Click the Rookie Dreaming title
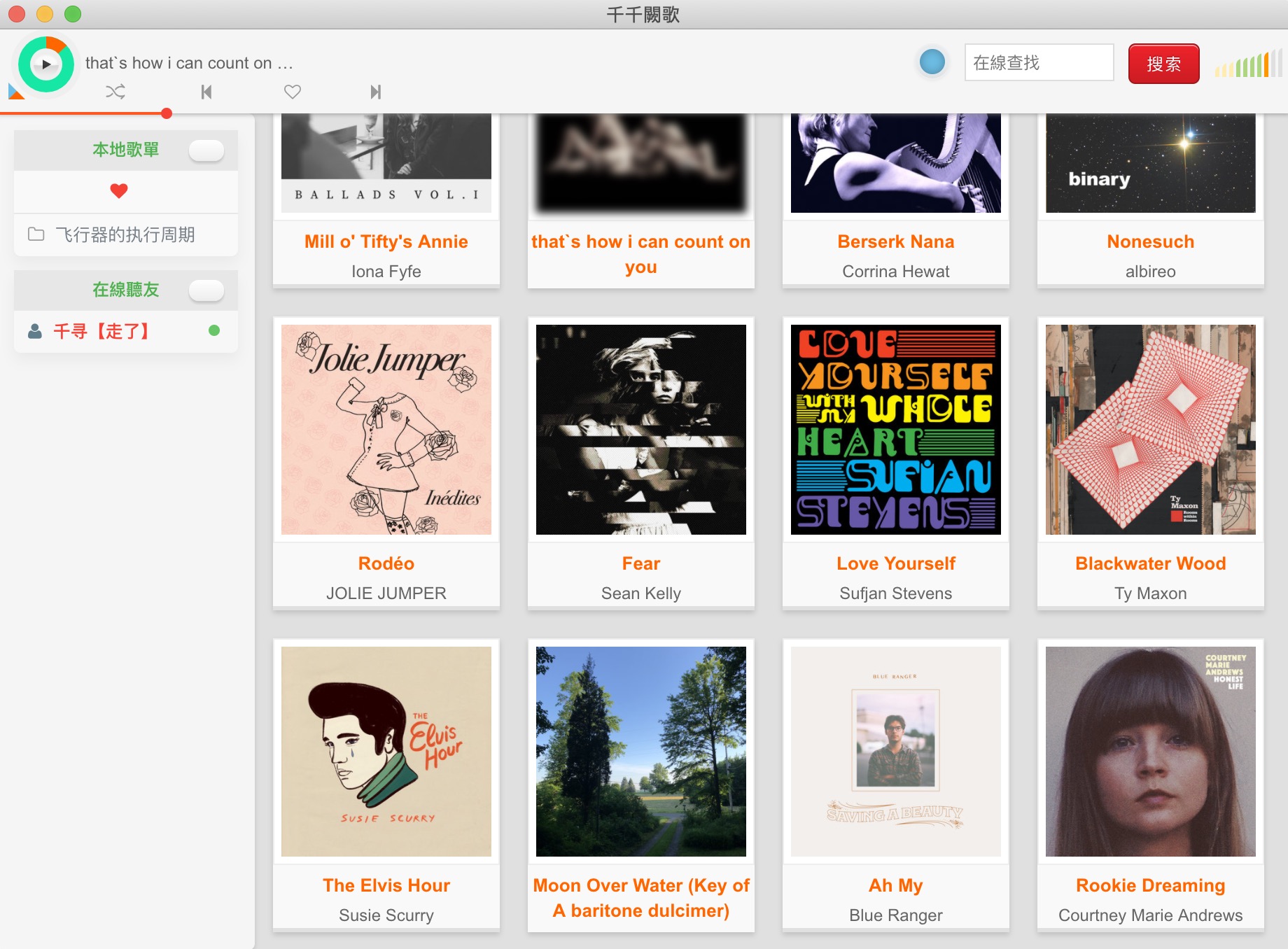This screenshot has width=1288, height=949. [x=1151, y=885]
